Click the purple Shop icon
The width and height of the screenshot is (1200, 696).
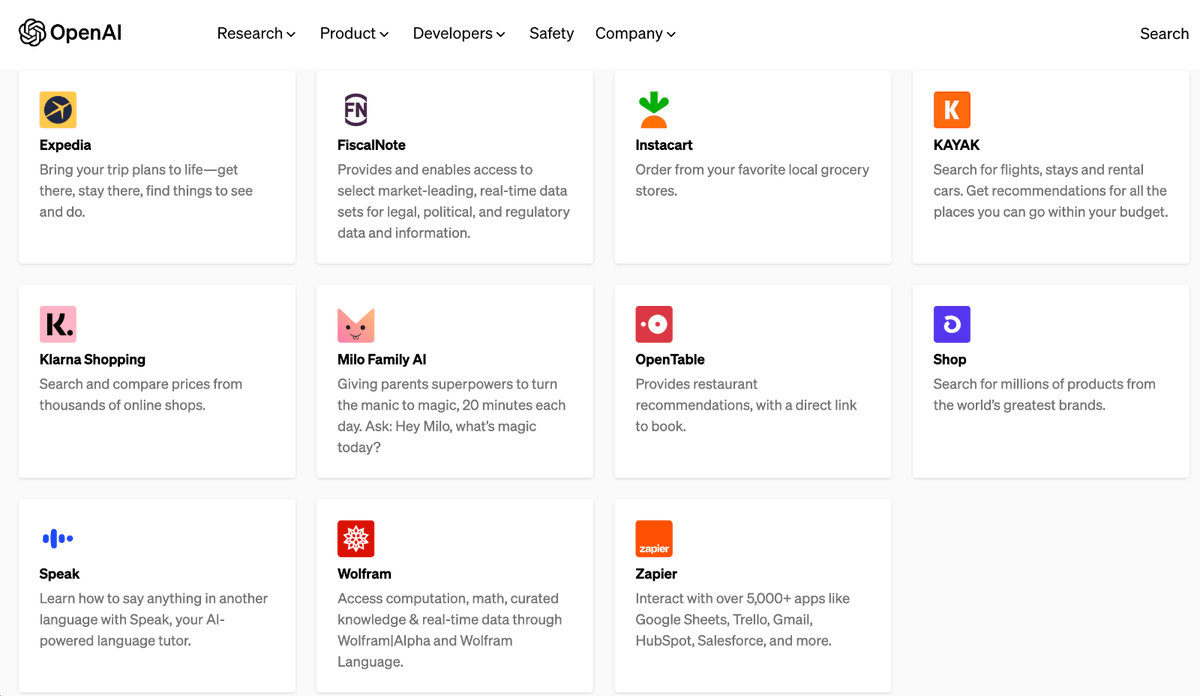click(x=952, y=324)
